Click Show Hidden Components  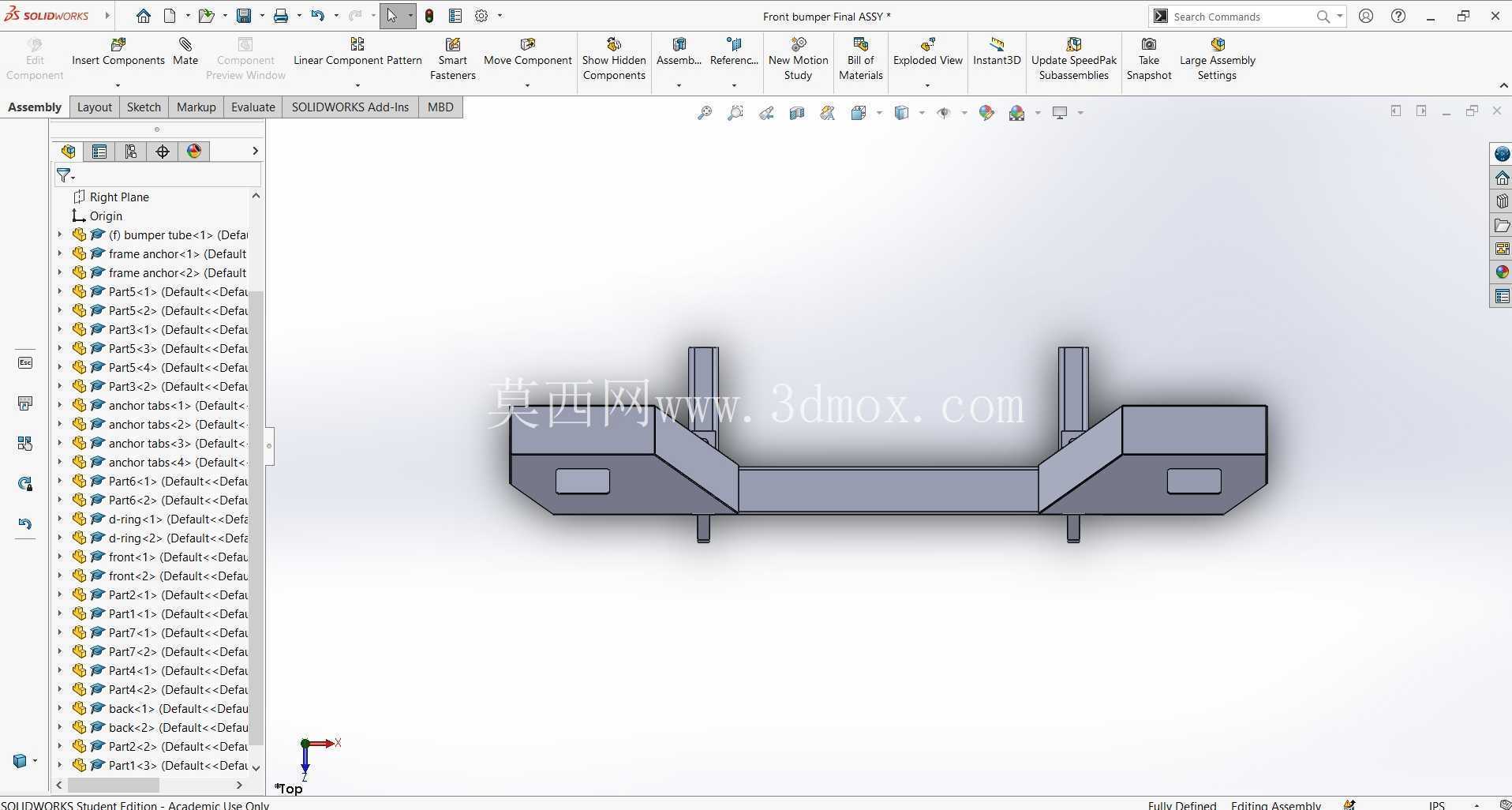614,59
